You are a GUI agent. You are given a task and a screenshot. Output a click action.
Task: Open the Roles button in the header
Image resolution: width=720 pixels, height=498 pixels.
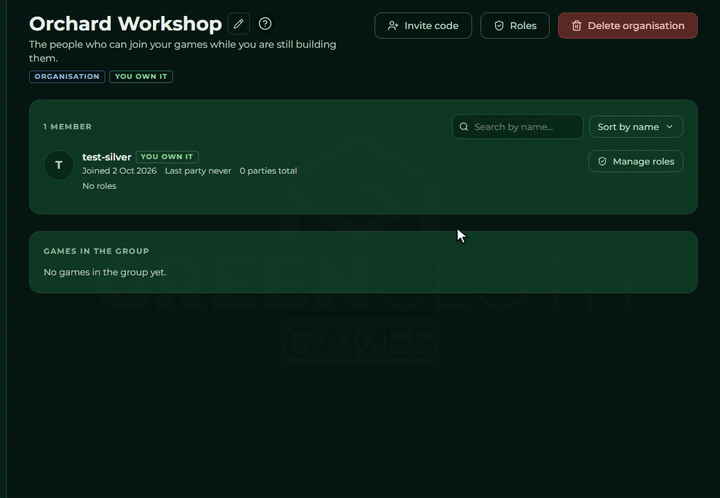(x=515, y=26)
